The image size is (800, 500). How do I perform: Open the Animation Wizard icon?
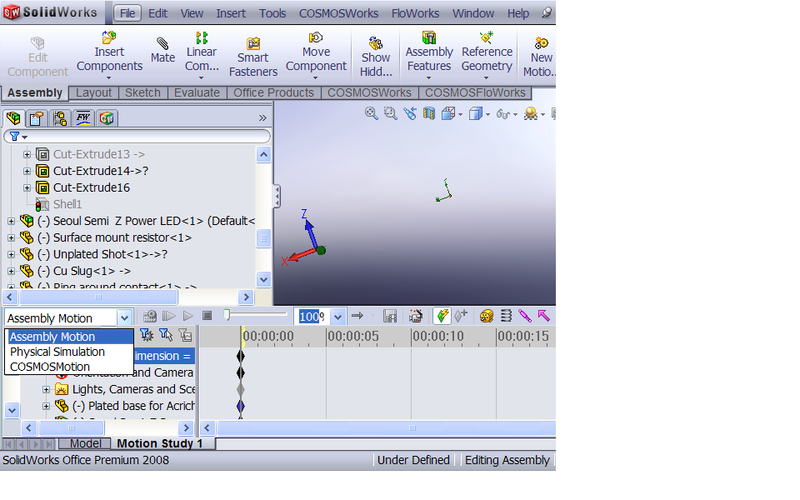(x=416, y=316)
